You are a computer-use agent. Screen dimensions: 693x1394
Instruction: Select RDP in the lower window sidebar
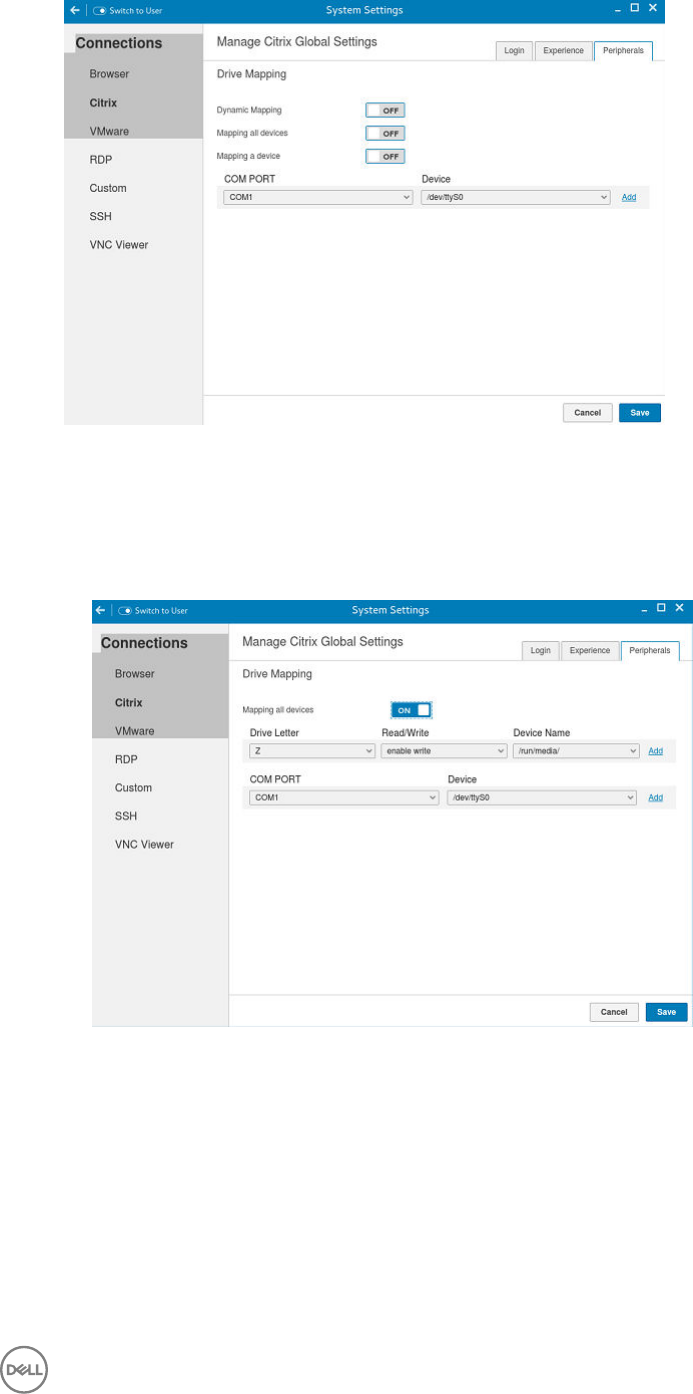tap(125, 759)
